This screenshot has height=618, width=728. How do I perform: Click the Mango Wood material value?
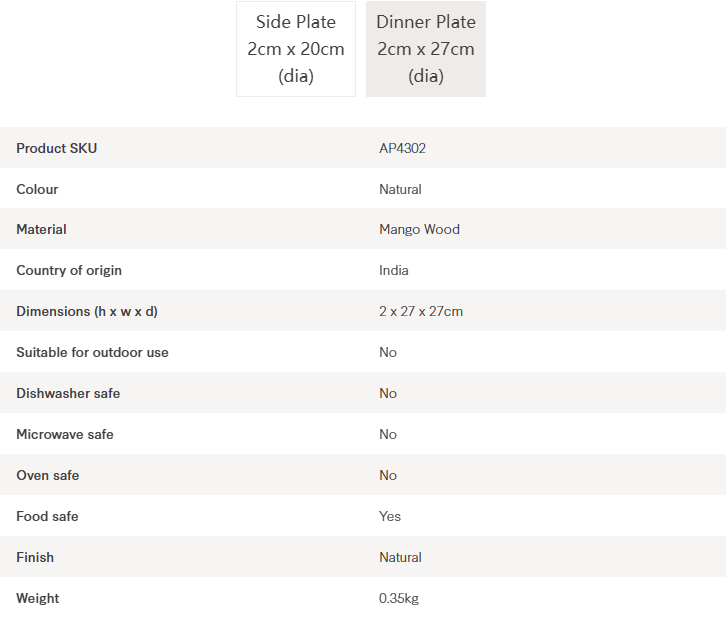[419, 229]
